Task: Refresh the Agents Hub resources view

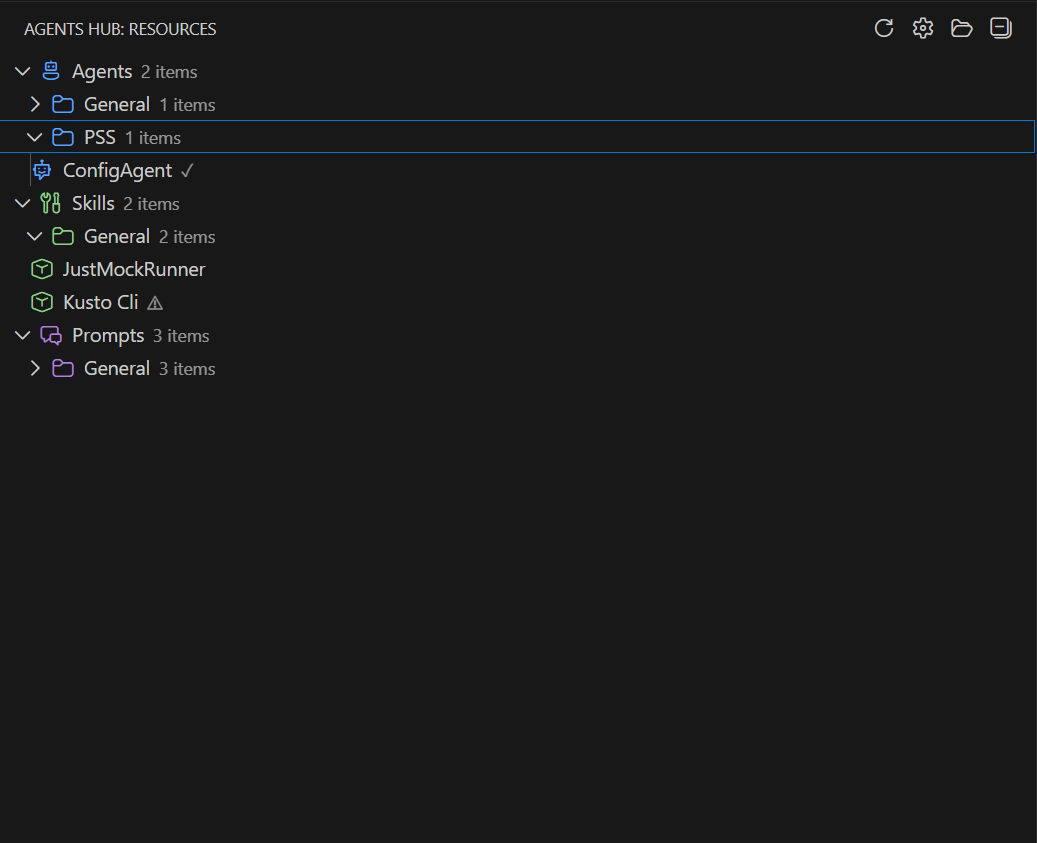Action: (884, 28)
